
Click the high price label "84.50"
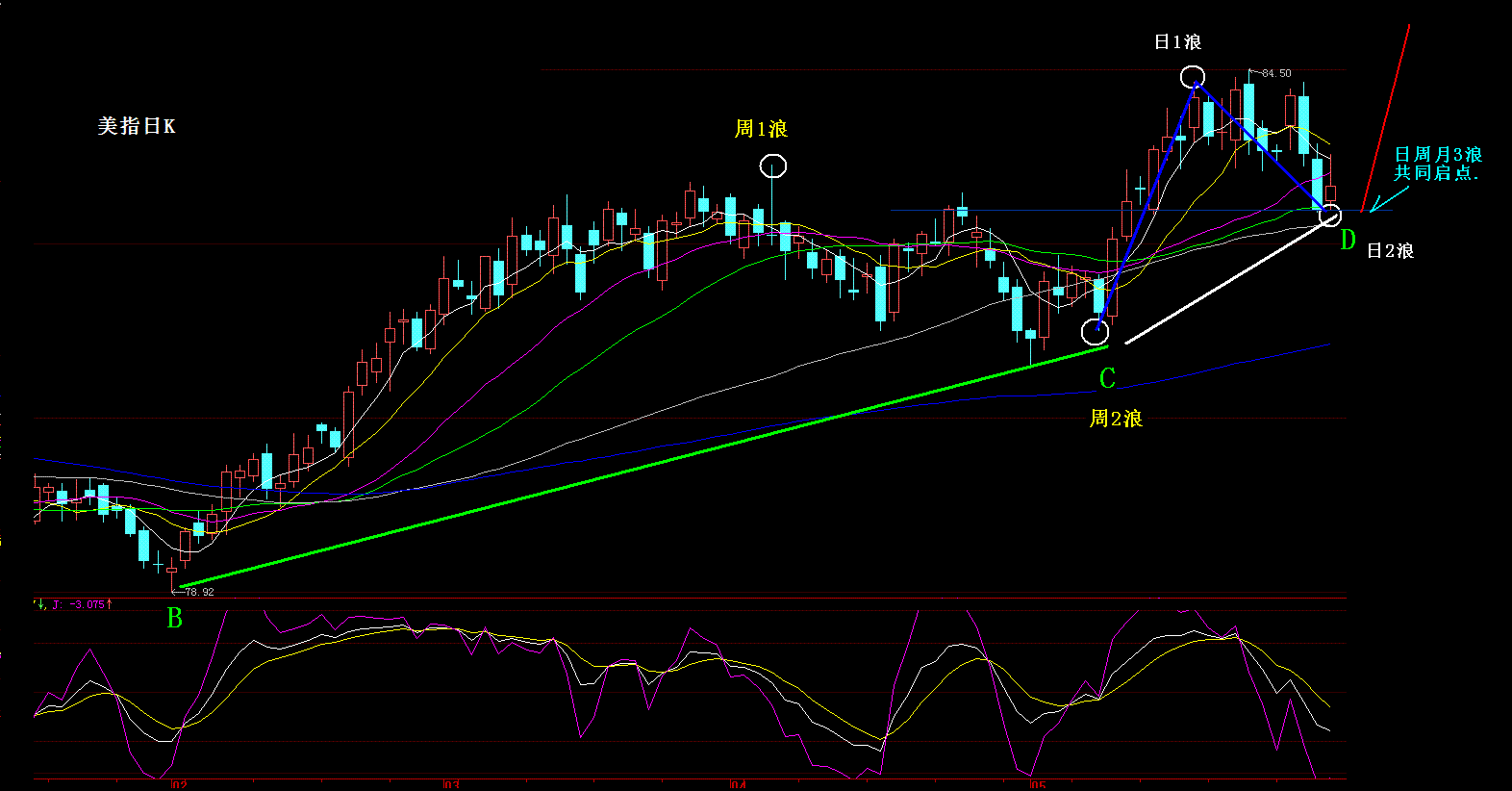[1276, 73]
